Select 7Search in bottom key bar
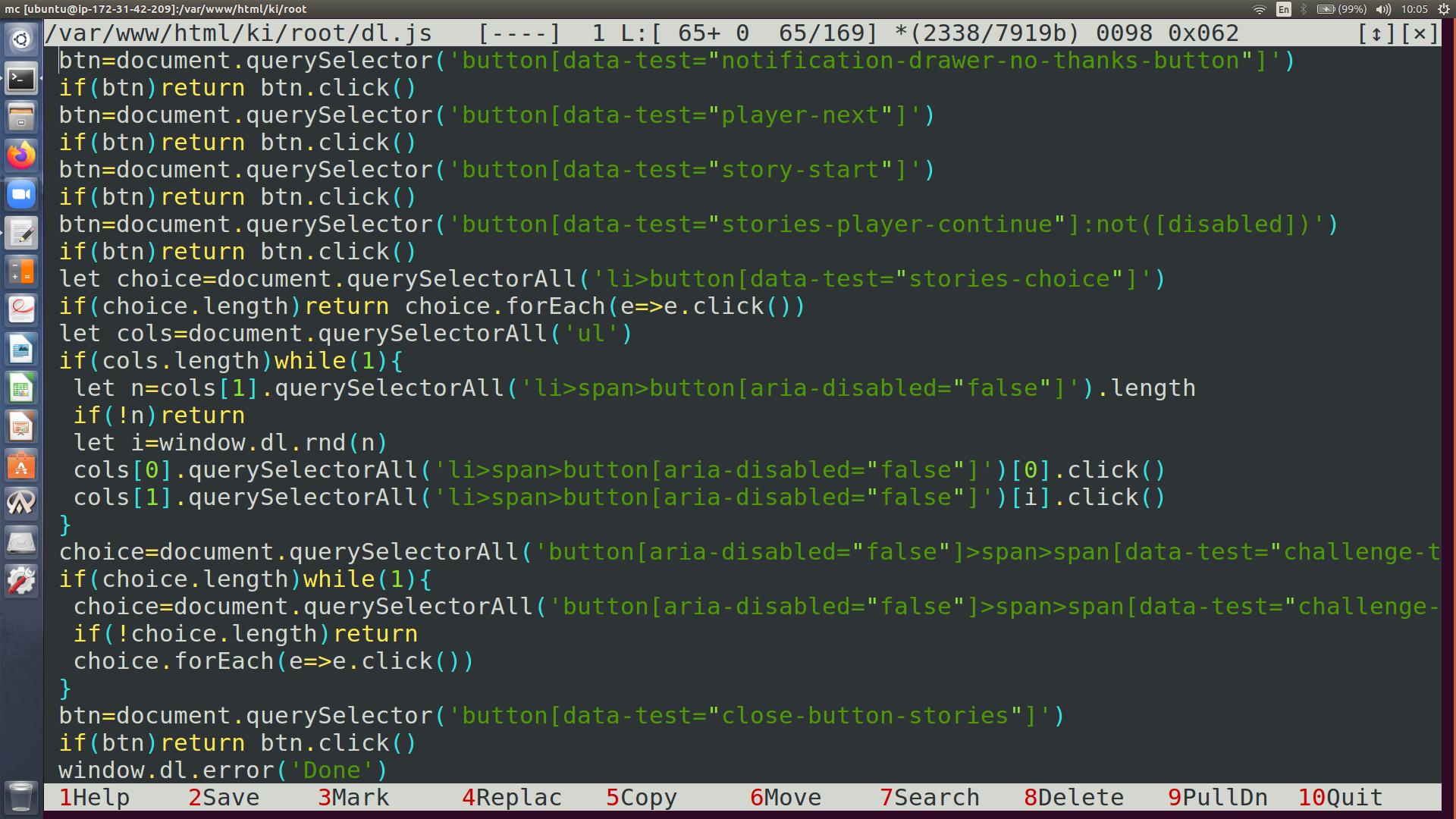The image size is (1456, 819). (930, 798)
